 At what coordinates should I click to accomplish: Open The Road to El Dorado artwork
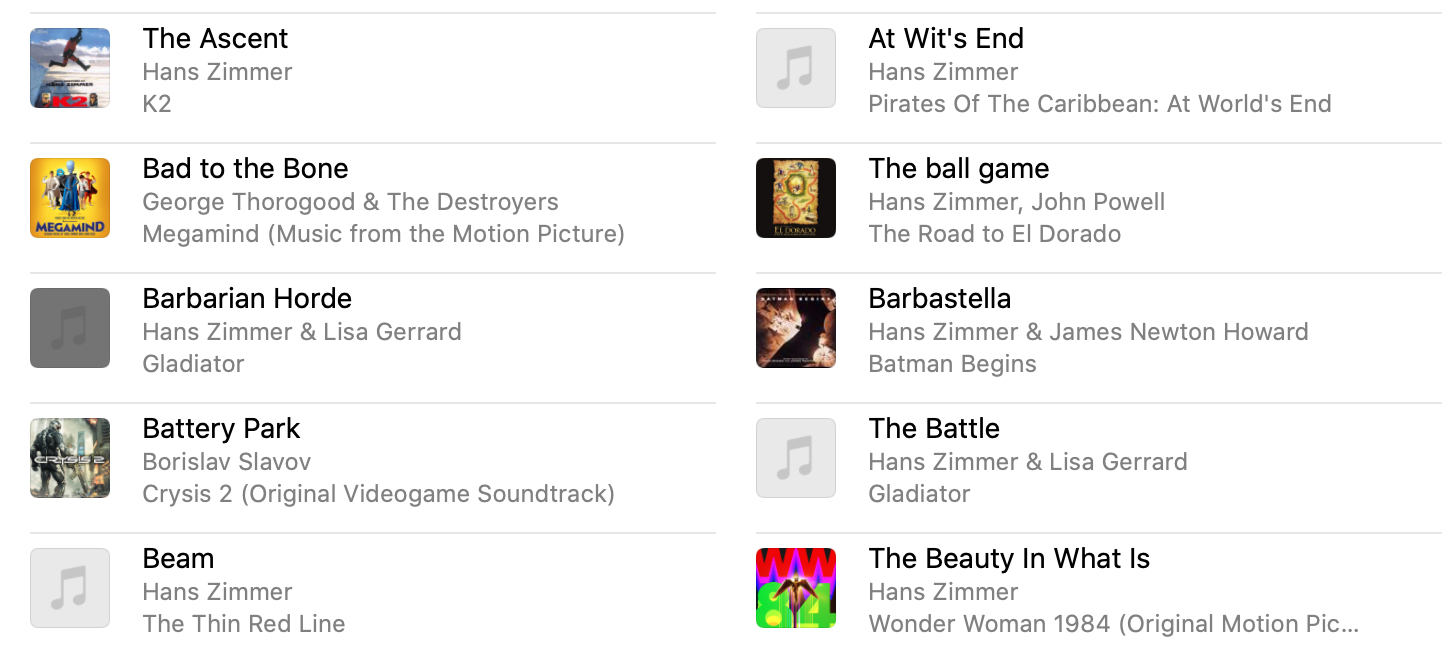(x=796, y=198)
